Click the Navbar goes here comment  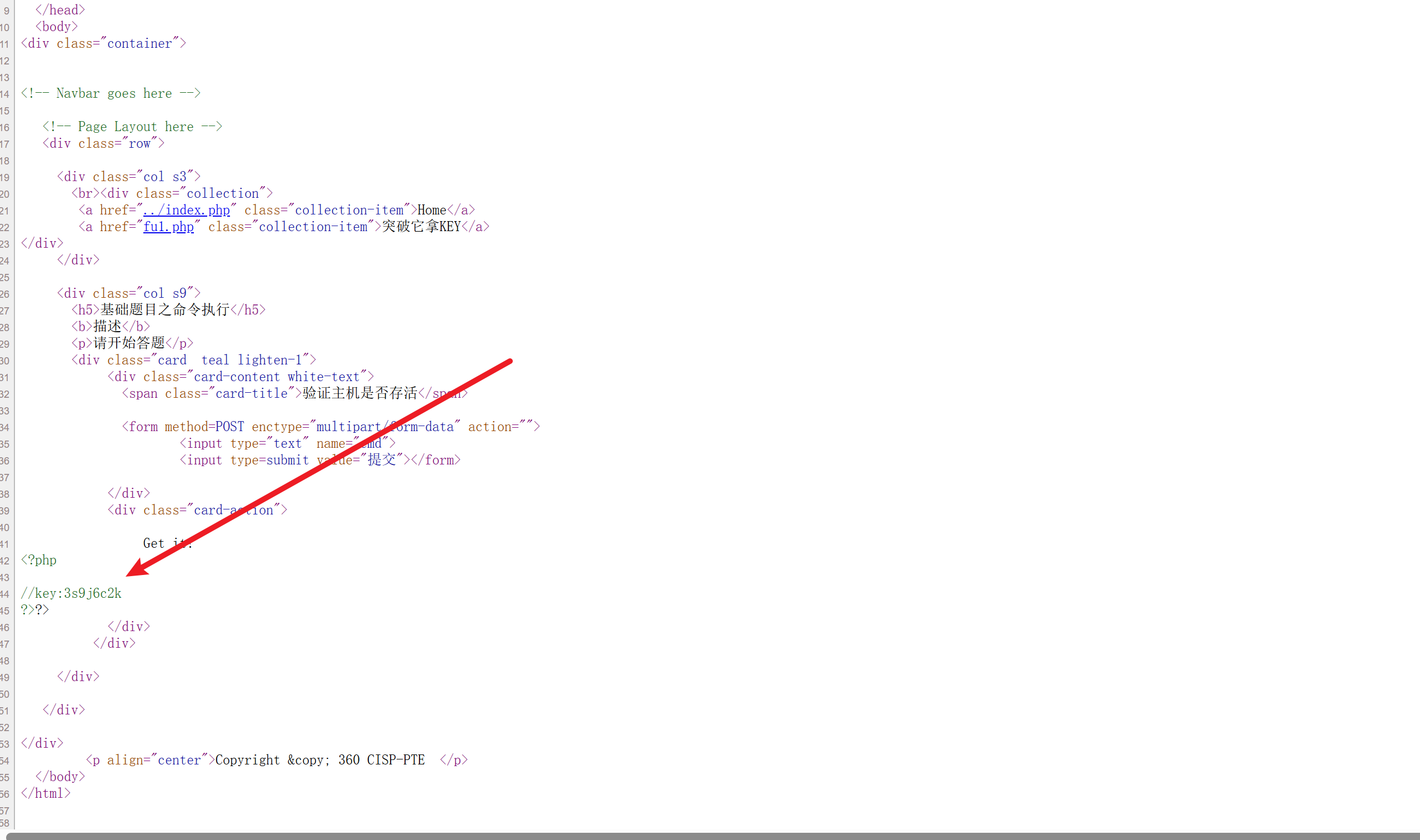coord(111,93)
